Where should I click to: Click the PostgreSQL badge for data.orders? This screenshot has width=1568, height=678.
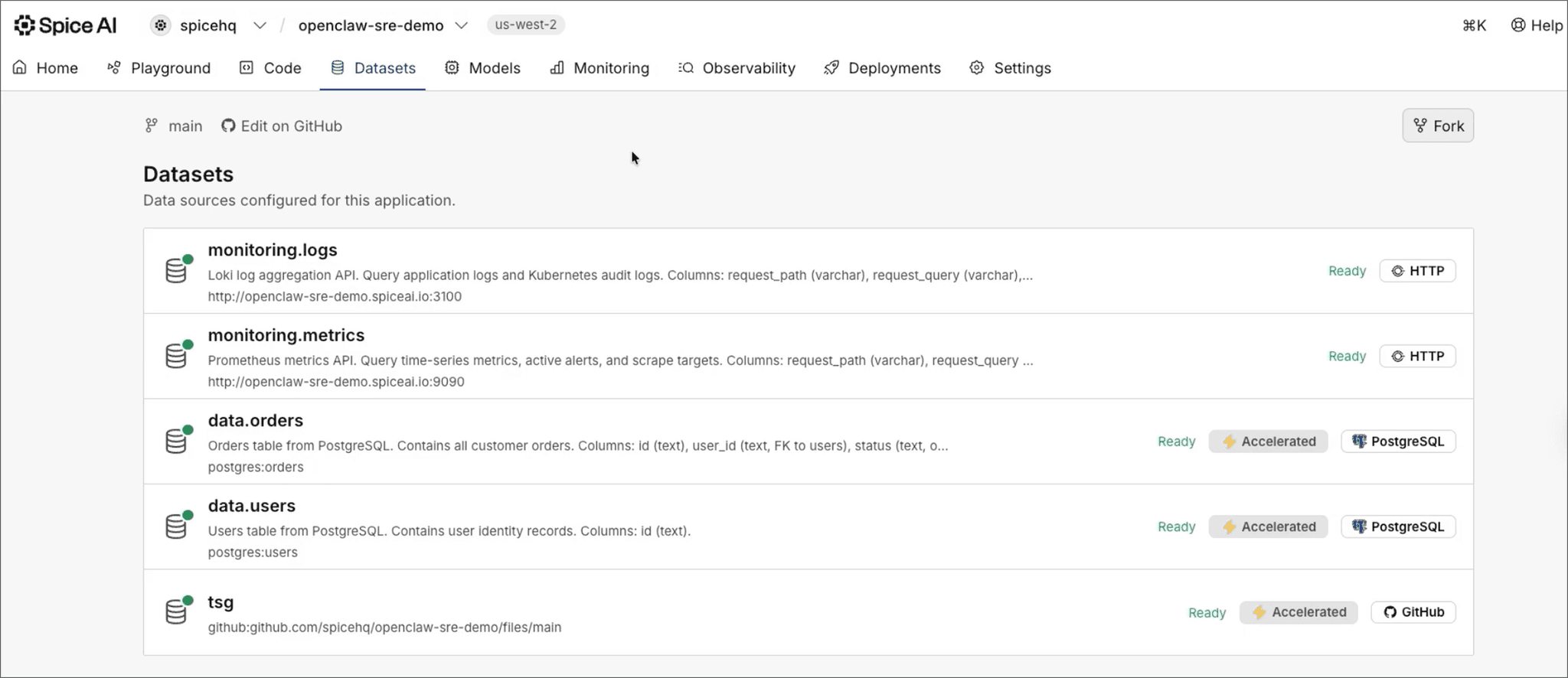tap(1398, 442)
